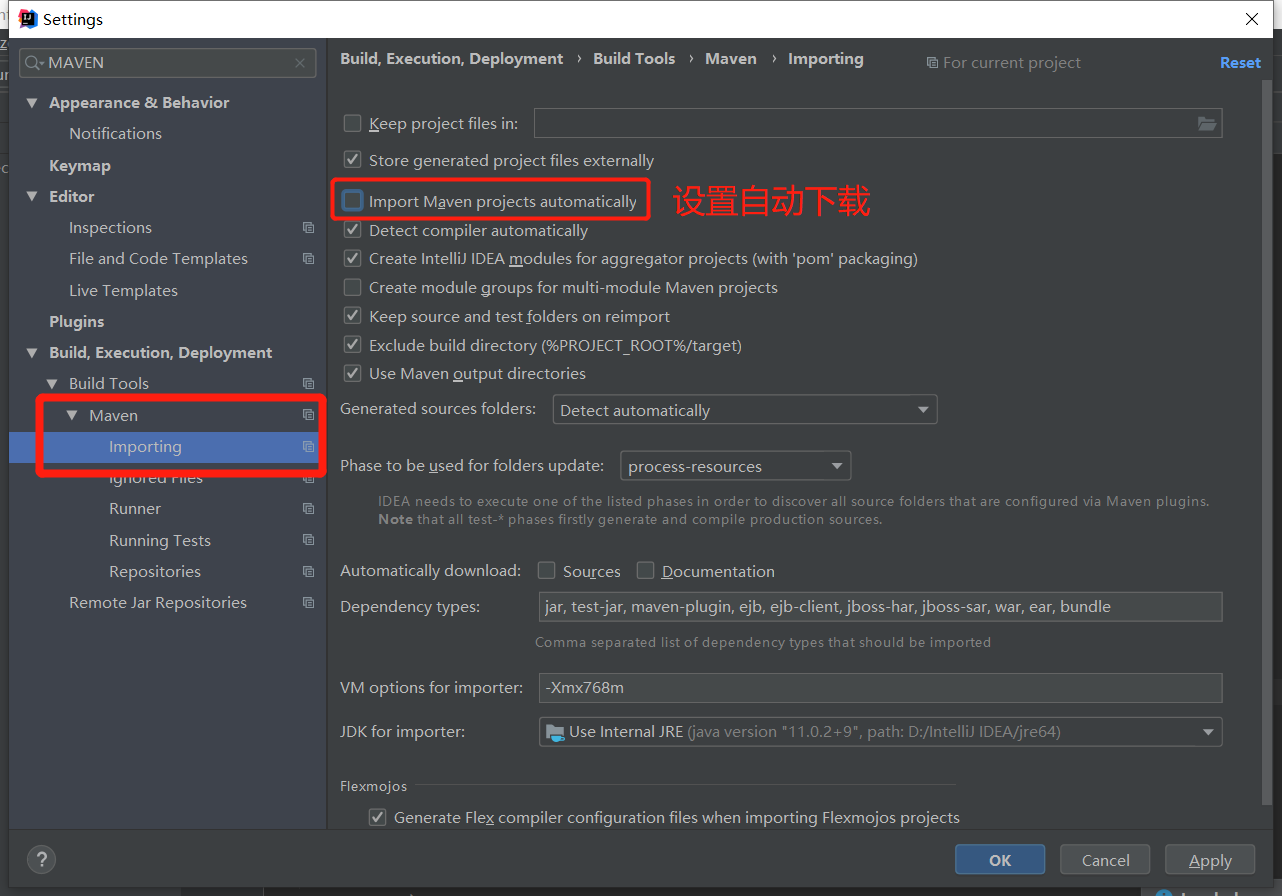Open Generated sources folders dropdown
The height and width of the screenshot is (896, 1282).
(745, 410)
